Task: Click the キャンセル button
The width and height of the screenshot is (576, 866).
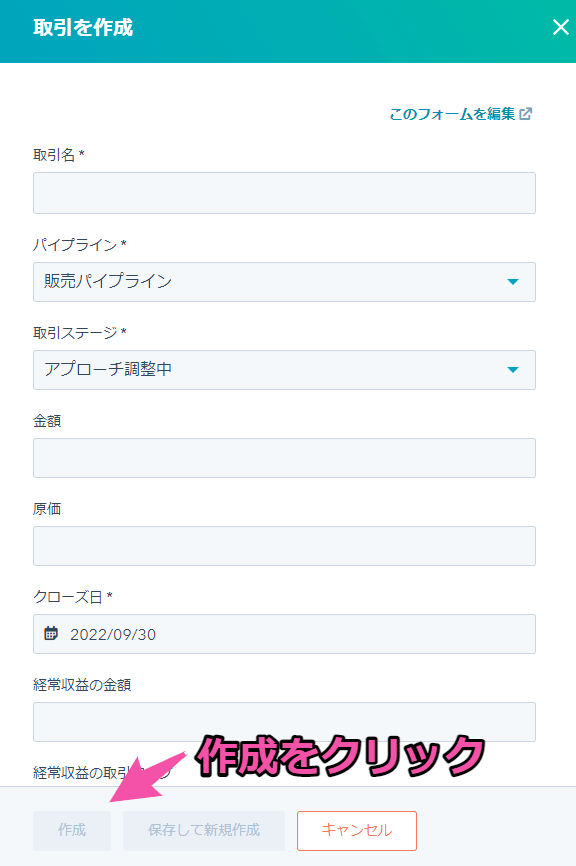Action: (357, 830)
